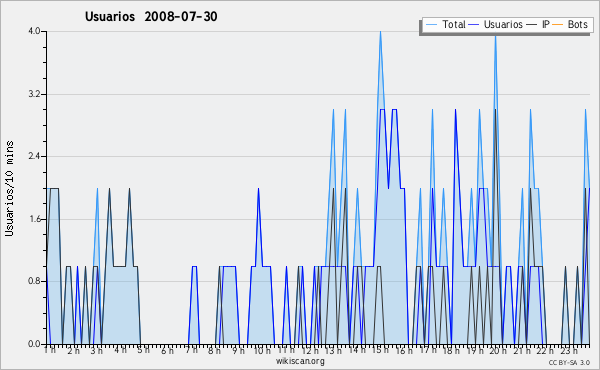Click the '8 h' x-axis label

[x=214, y=350]
